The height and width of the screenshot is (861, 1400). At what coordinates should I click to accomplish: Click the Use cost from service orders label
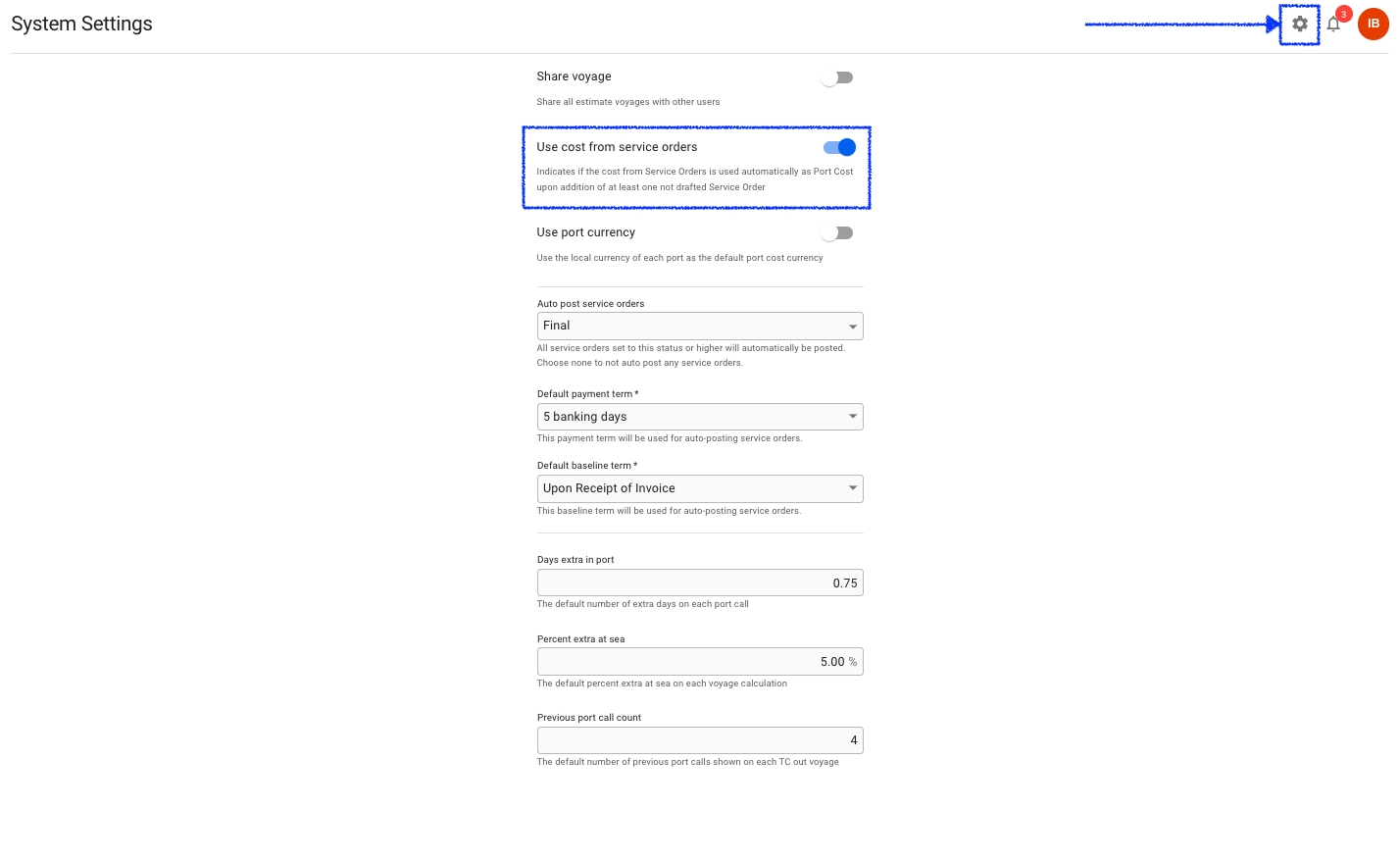point(617,147)
